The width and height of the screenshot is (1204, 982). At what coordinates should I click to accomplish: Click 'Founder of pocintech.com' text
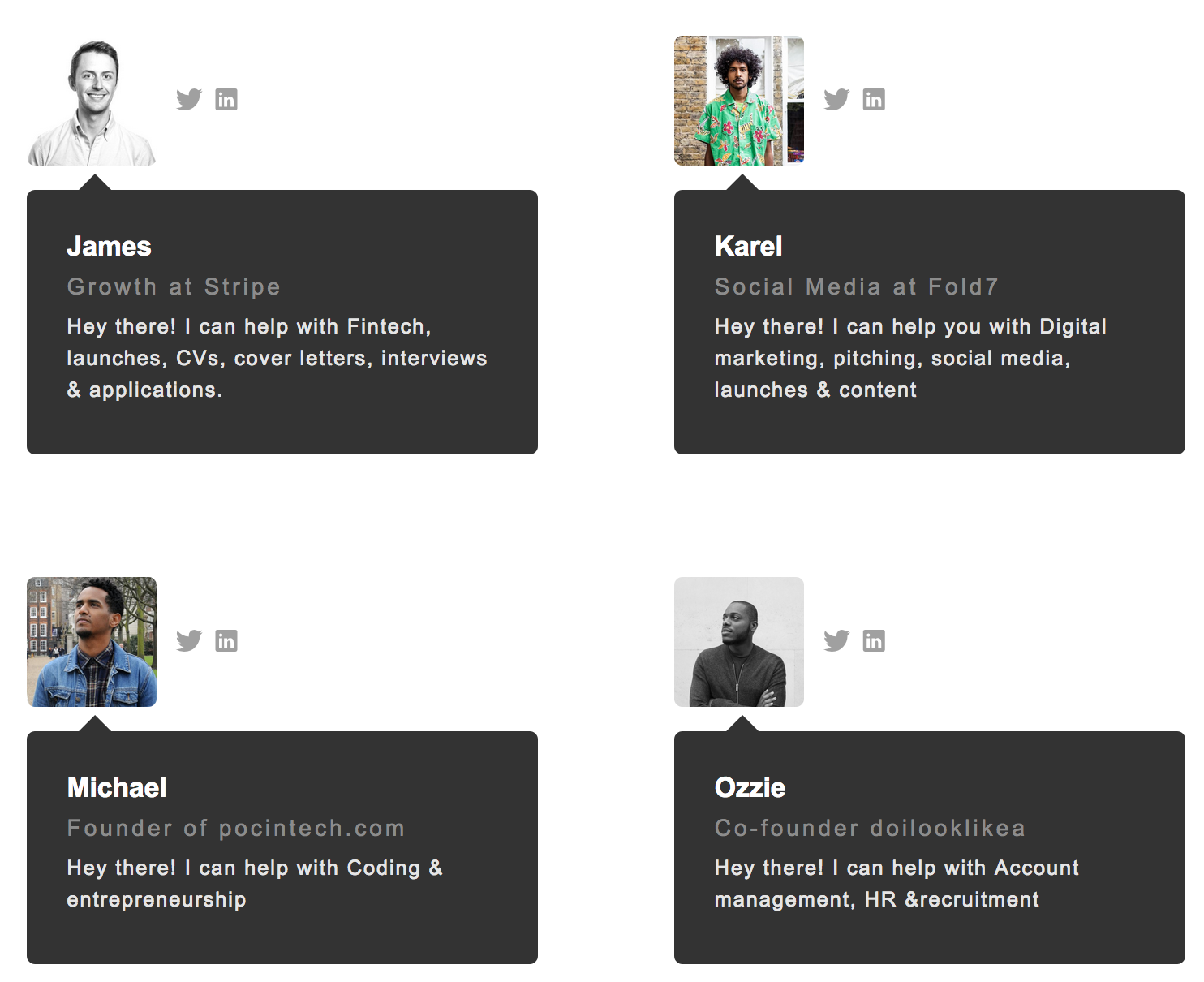pos(235,828)
